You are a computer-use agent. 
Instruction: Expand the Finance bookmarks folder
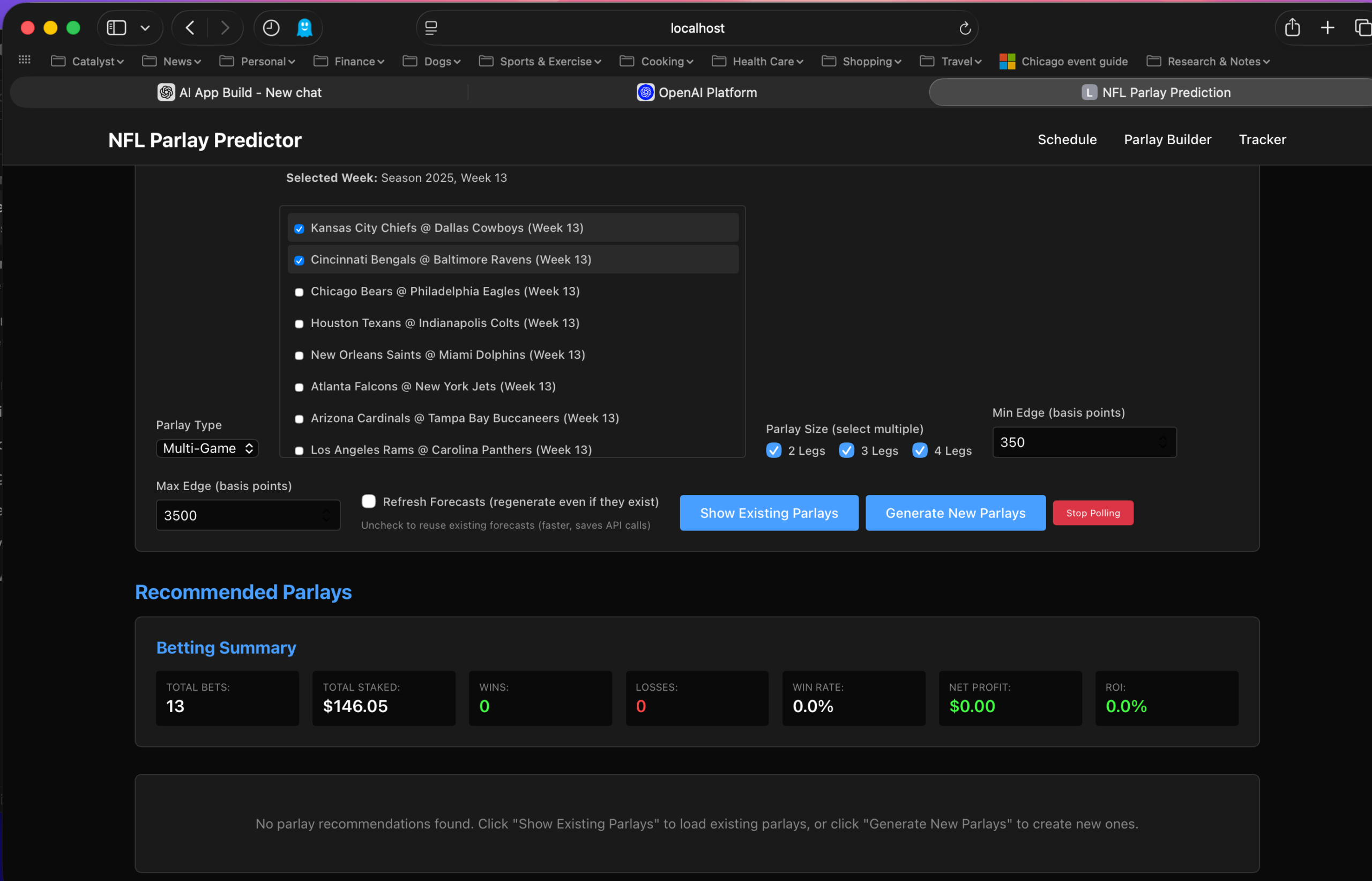349,61
